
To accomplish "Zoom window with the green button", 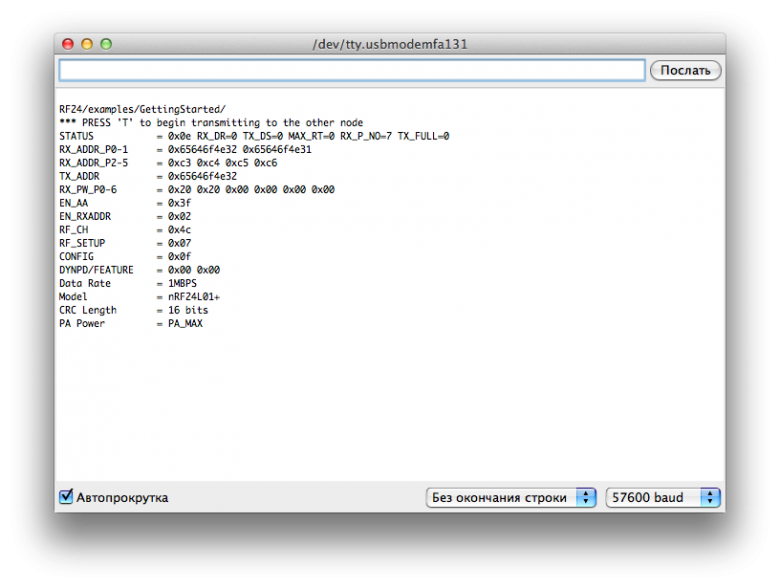I will [x=106, y=44].
